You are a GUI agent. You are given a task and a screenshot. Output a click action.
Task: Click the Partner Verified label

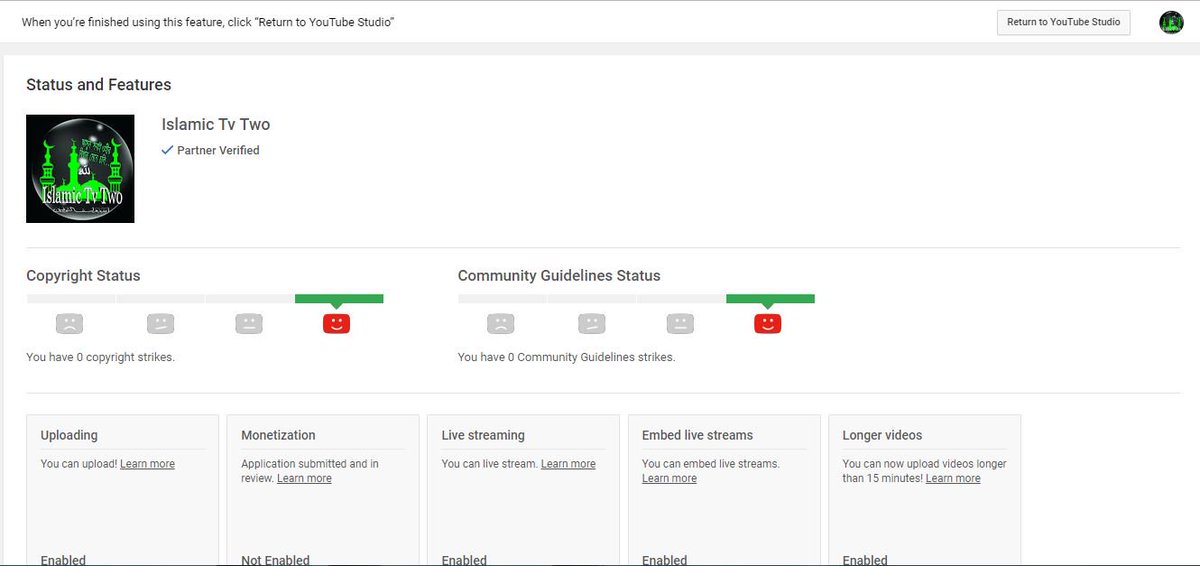(218, 150)
